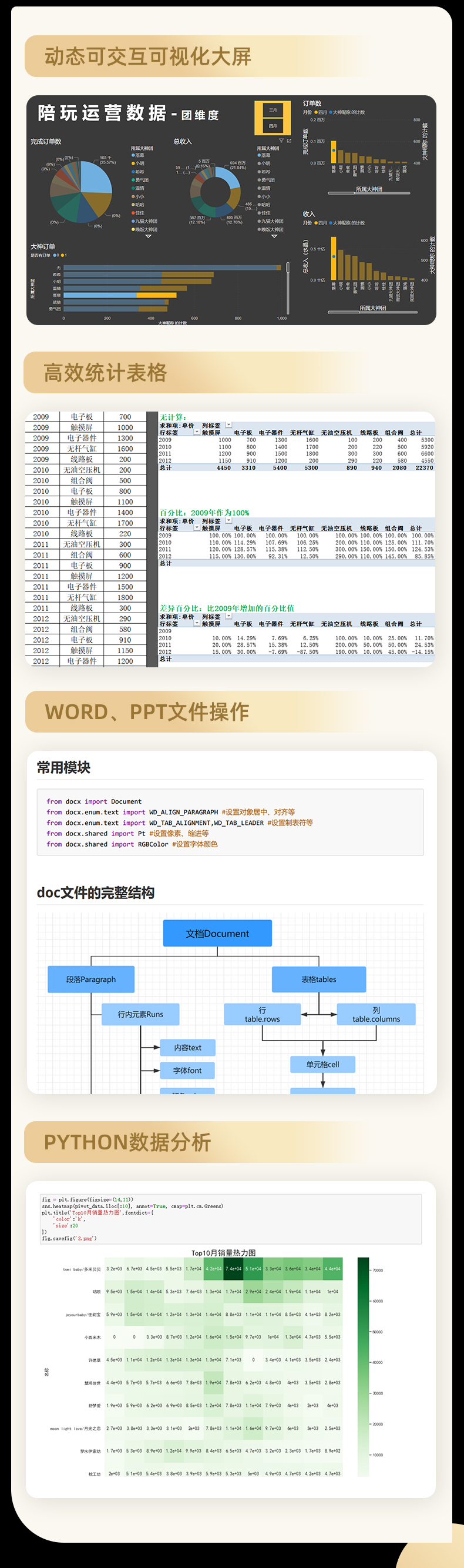
Task: Click code line importing RGBColor
Action: [132, 844]
